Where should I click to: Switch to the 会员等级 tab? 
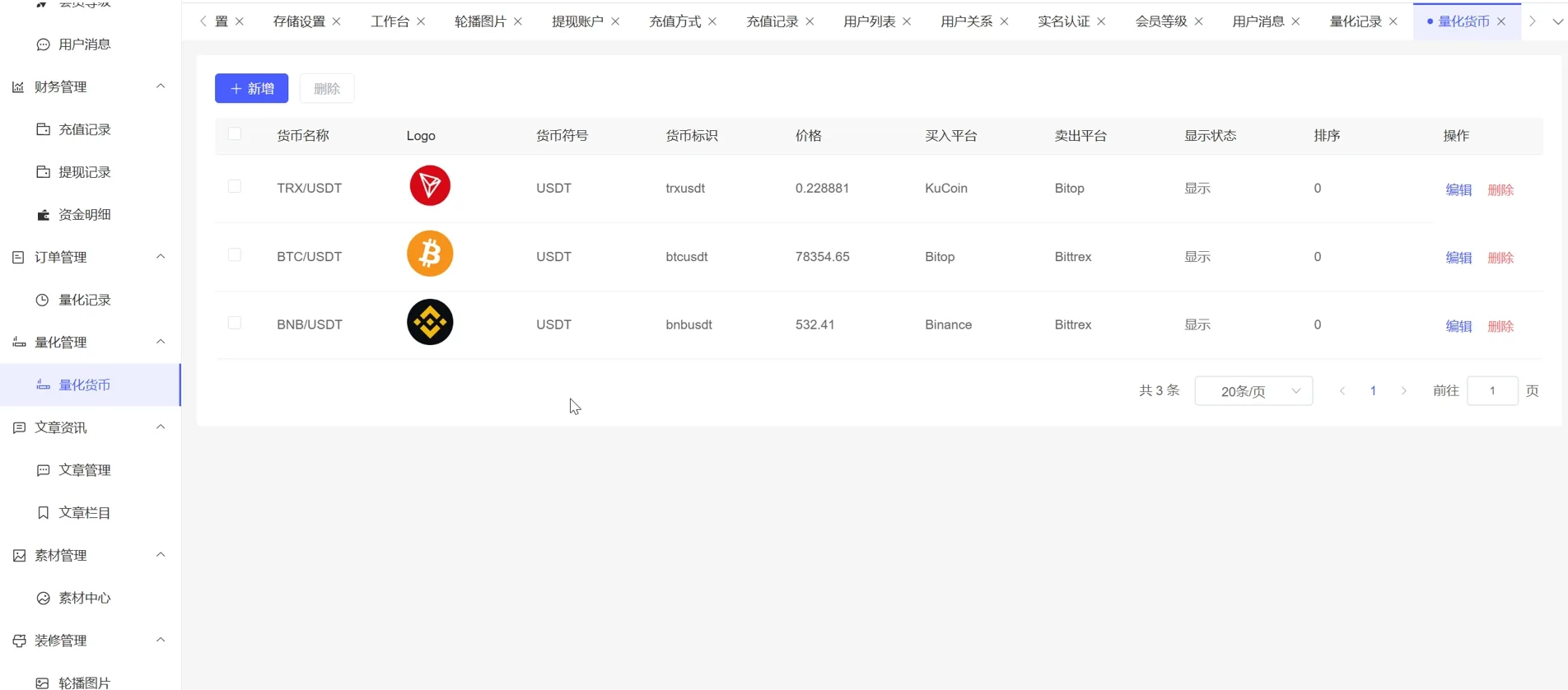tap(1160, 21)
